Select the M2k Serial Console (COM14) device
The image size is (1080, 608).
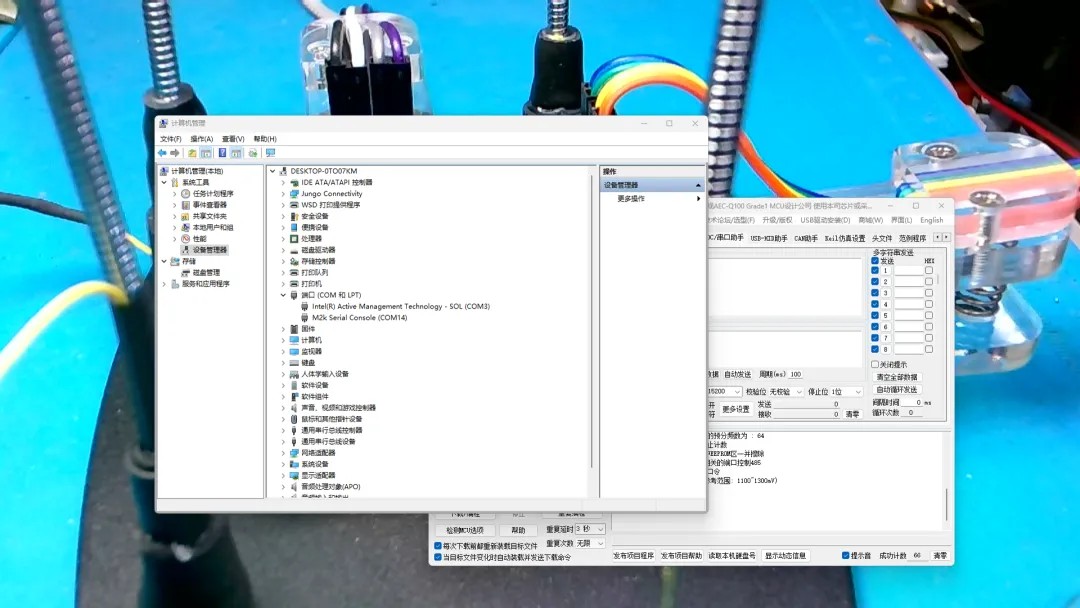click(359, 318)
